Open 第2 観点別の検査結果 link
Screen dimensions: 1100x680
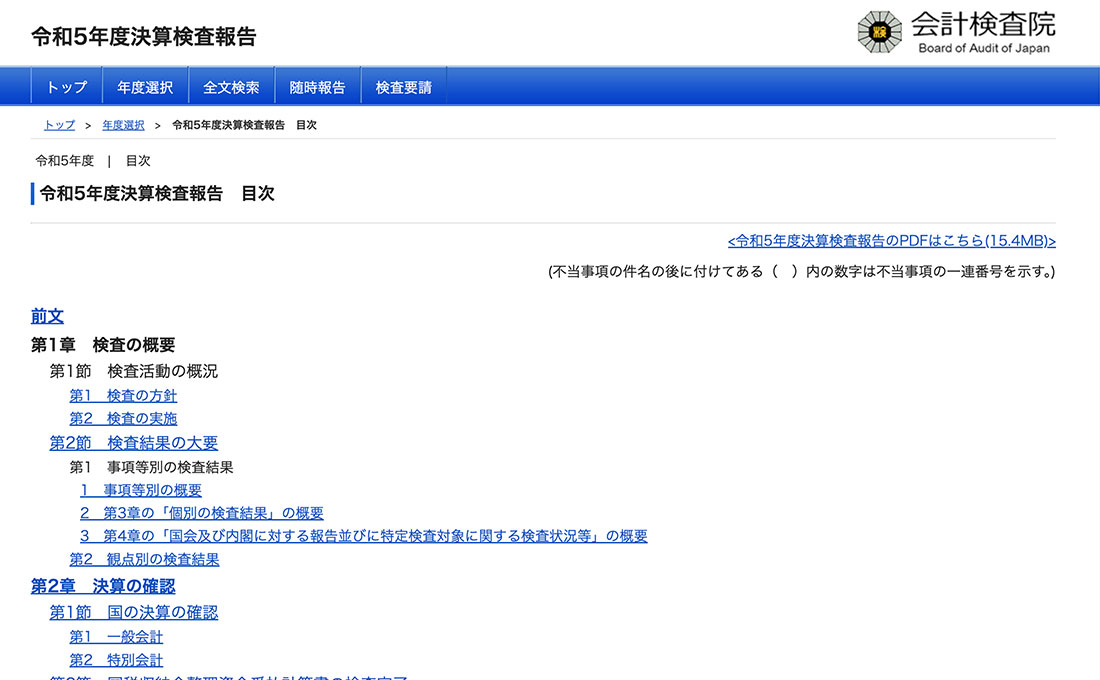point(144,559)
